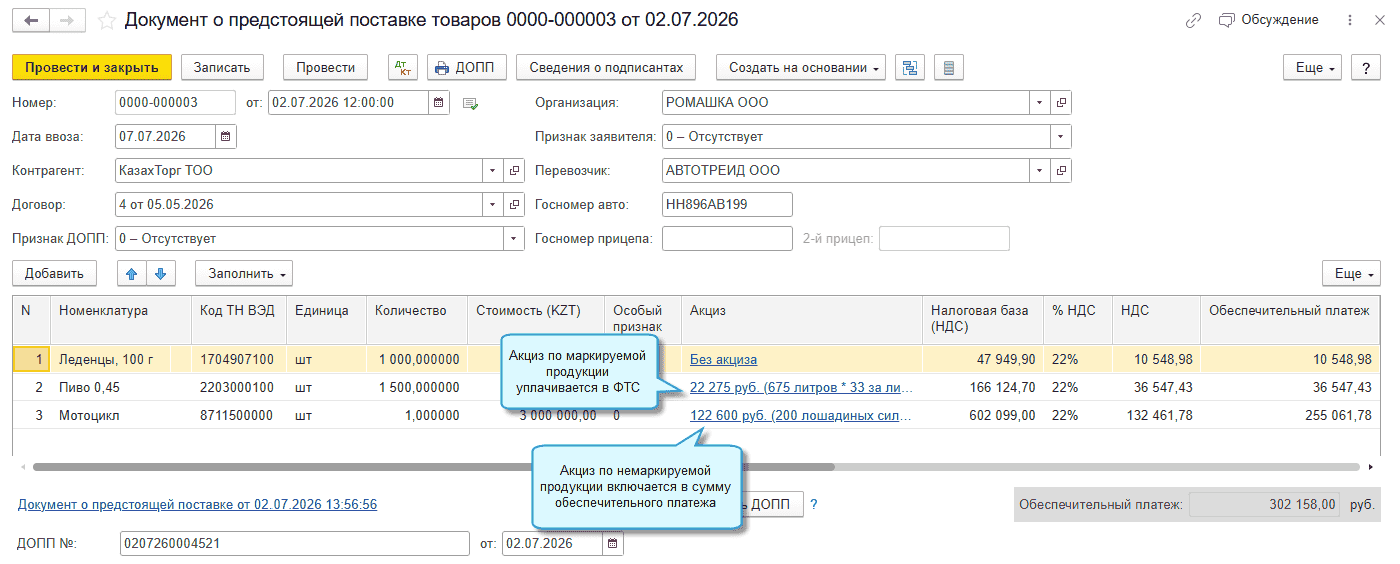Open the Обсуждение discussion

(1268, 20)
